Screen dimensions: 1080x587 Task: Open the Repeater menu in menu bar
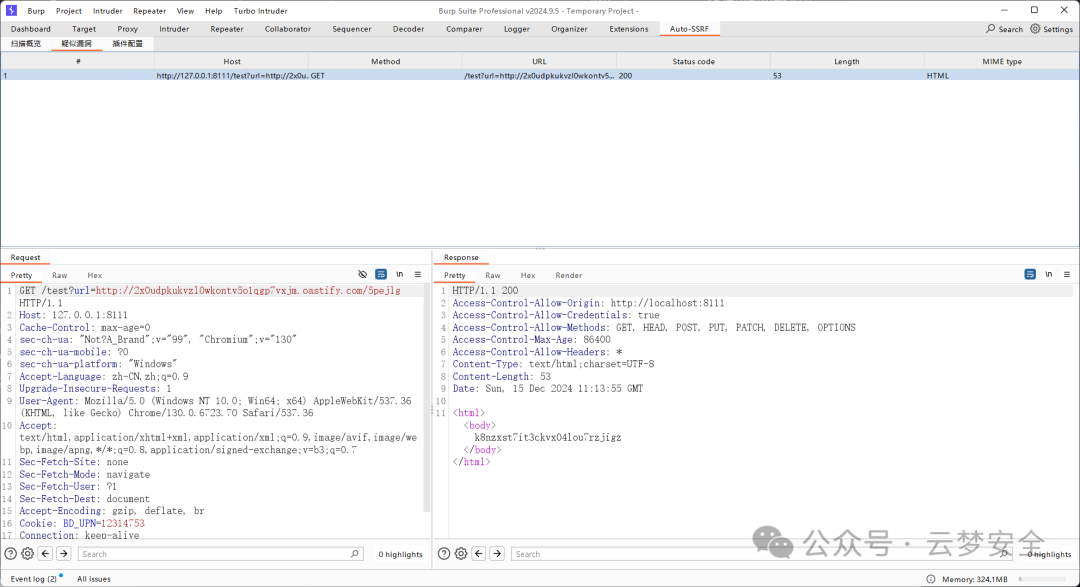(x=149, y=11)
